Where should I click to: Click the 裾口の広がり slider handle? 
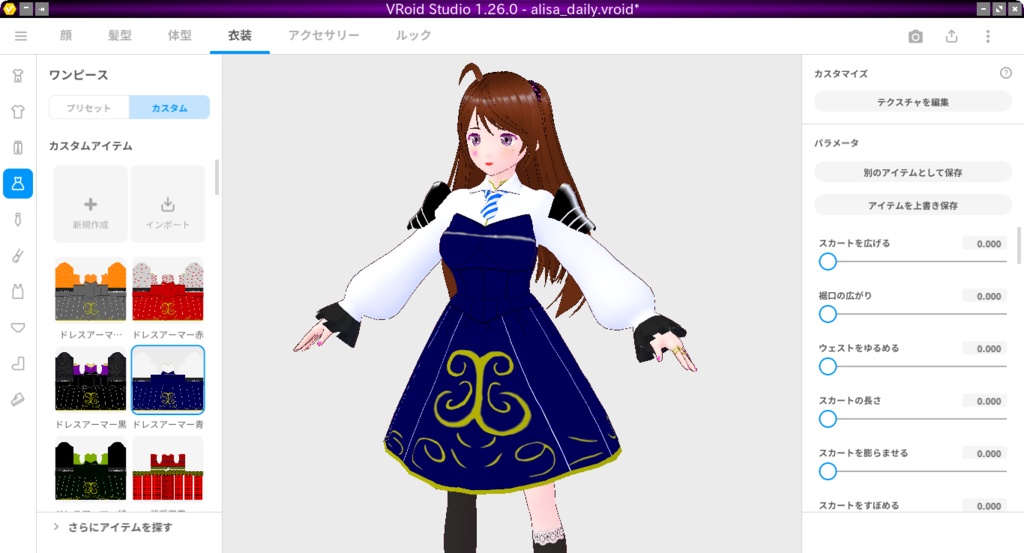tap(827, 314)
